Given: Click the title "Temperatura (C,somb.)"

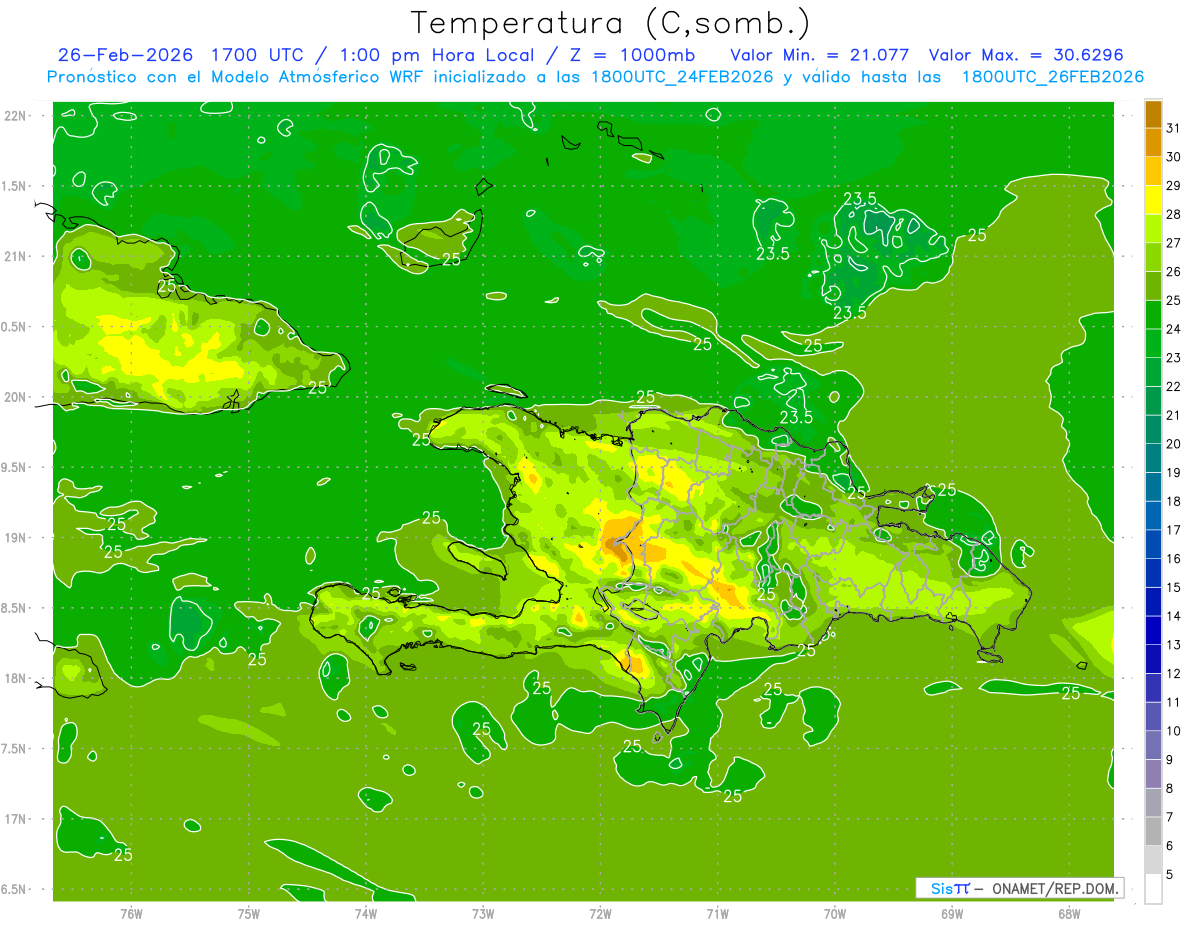Looking at the screenshot, I should (x=611, y=23).
